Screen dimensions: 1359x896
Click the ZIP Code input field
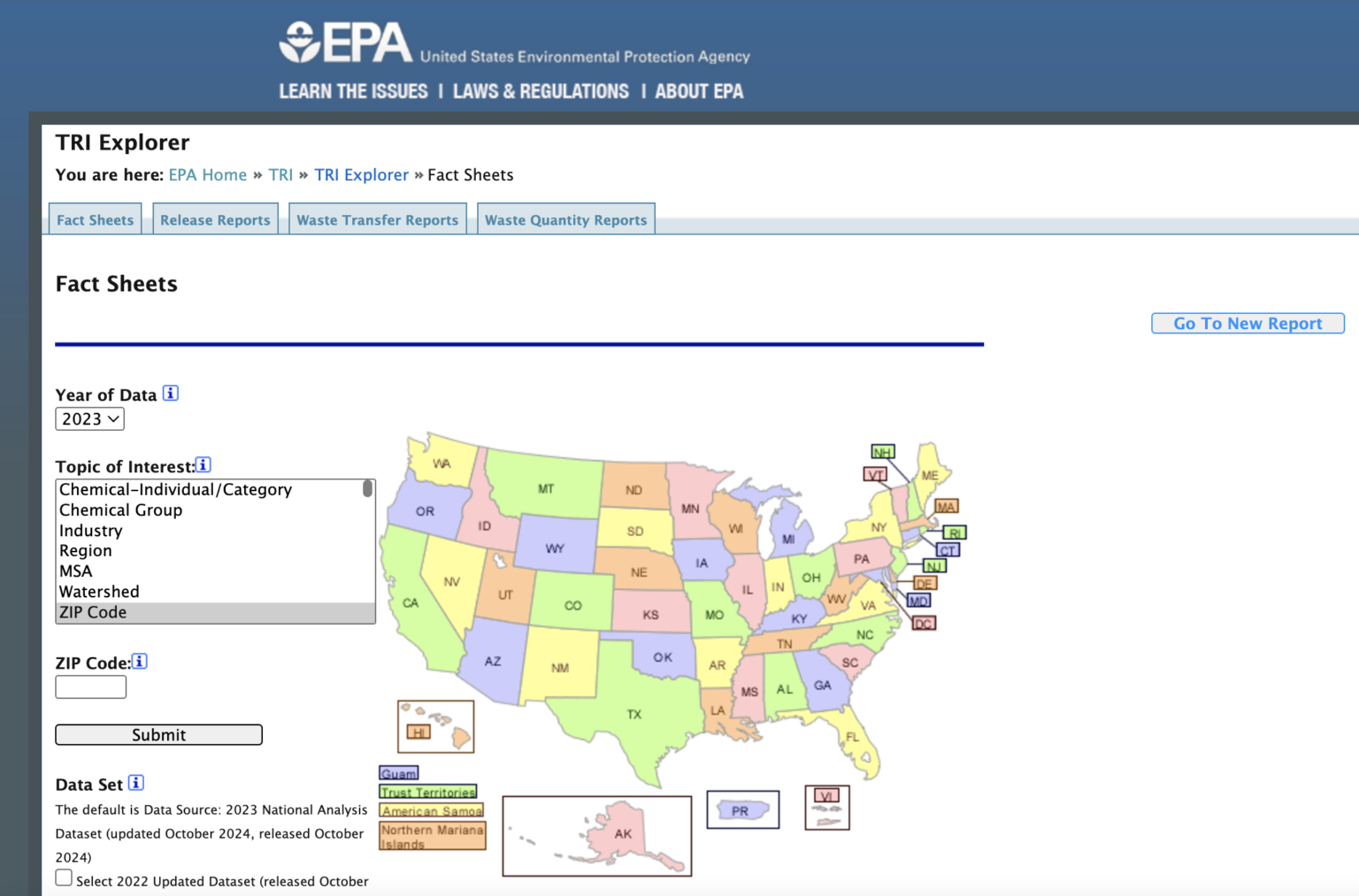(x=91, y=687)
